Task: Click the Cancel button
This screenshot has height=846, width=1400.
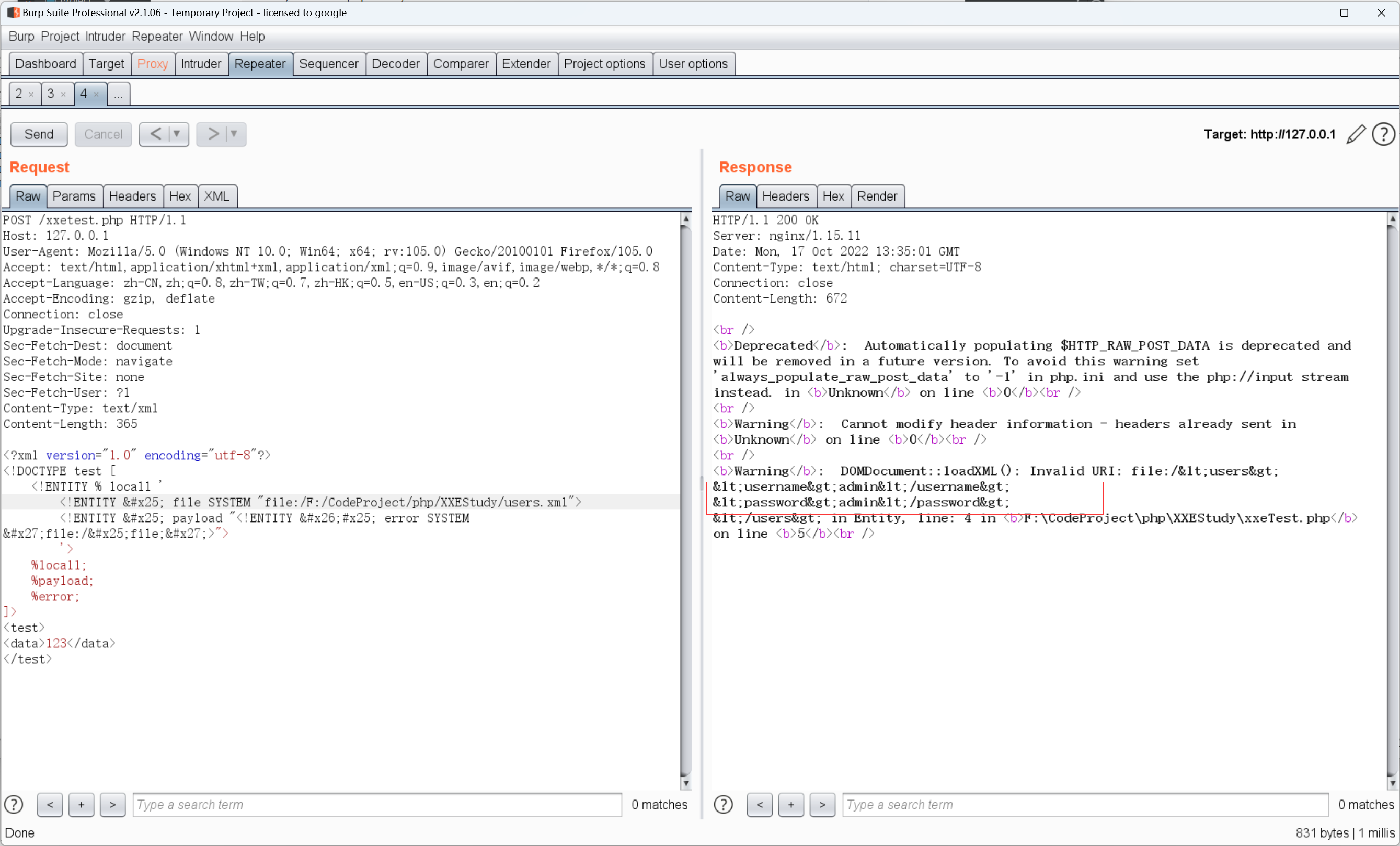Action: pos(103,135)
